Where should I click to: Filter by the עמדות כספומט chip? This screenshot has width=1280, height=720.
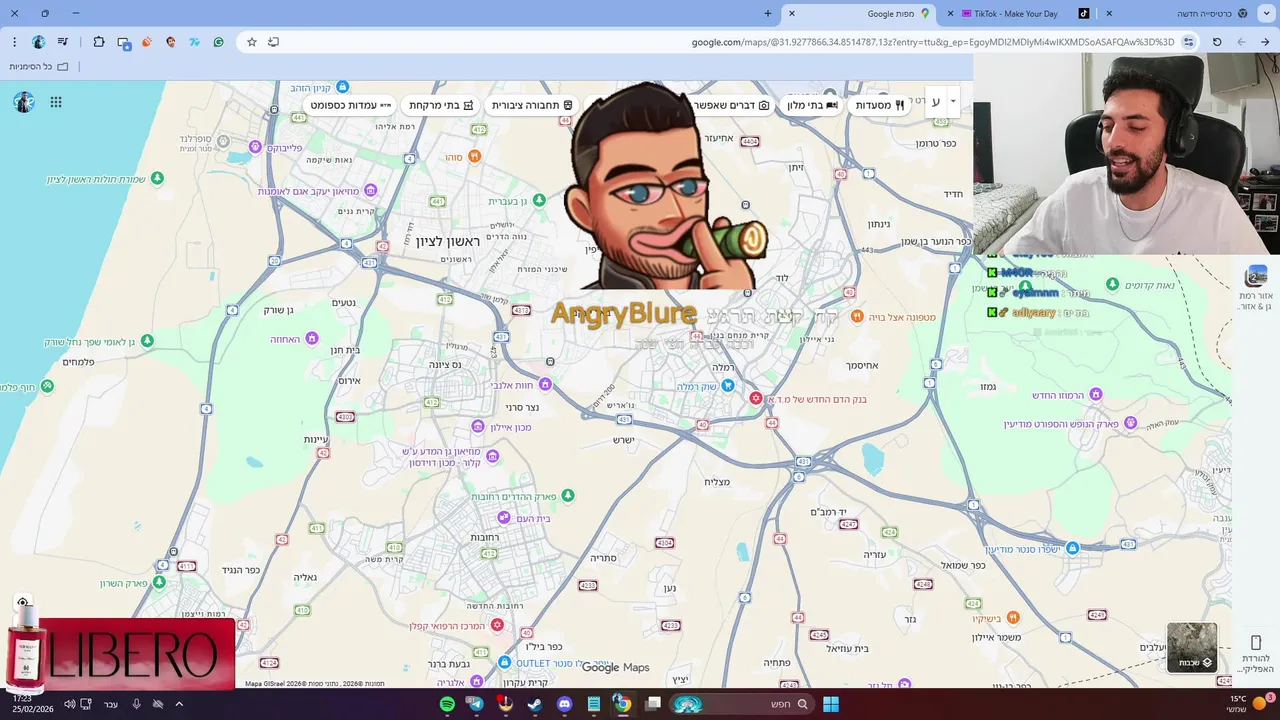coord(350,105)
